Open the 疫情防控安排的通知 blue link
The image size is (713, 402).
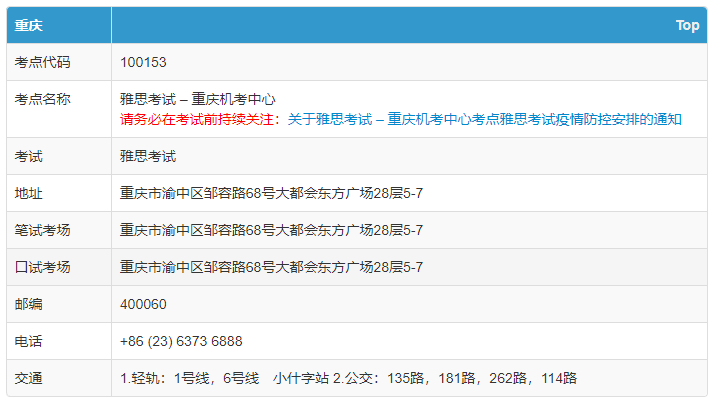click(x=484, y=120)
